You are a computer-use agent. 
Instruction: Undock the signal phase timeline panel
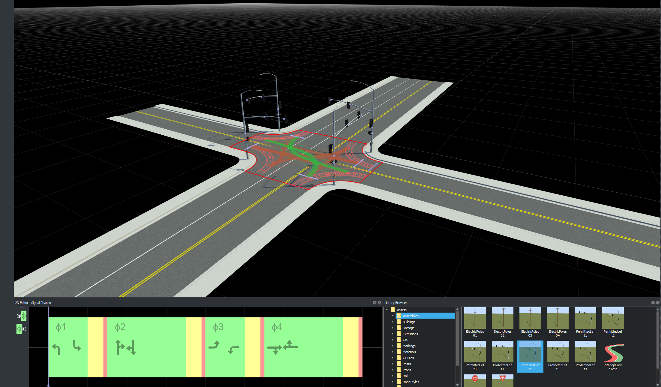pos(374,303)
